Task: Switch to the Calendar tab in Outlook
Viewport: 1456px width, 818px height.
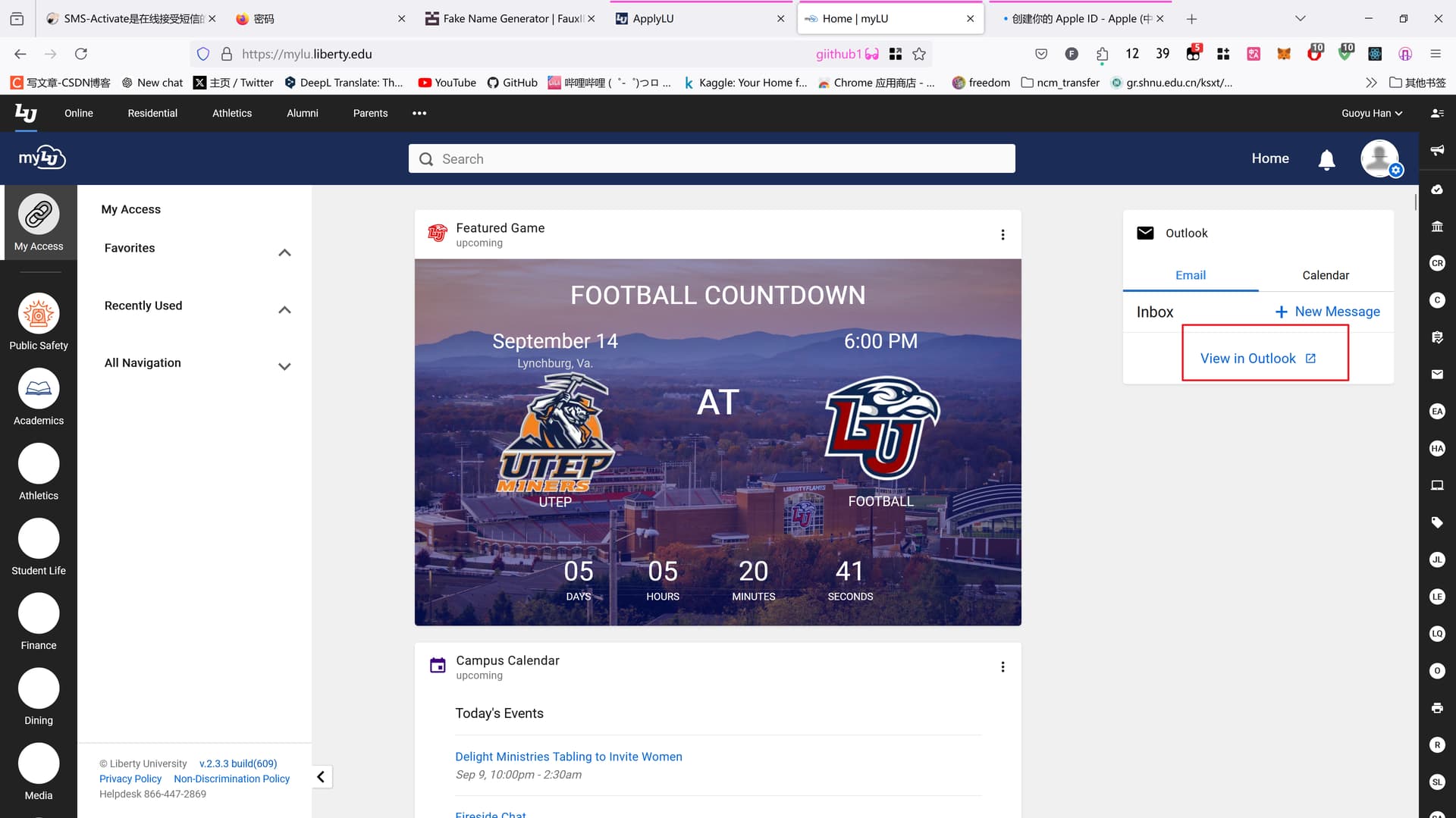Action: (1326, 275)
